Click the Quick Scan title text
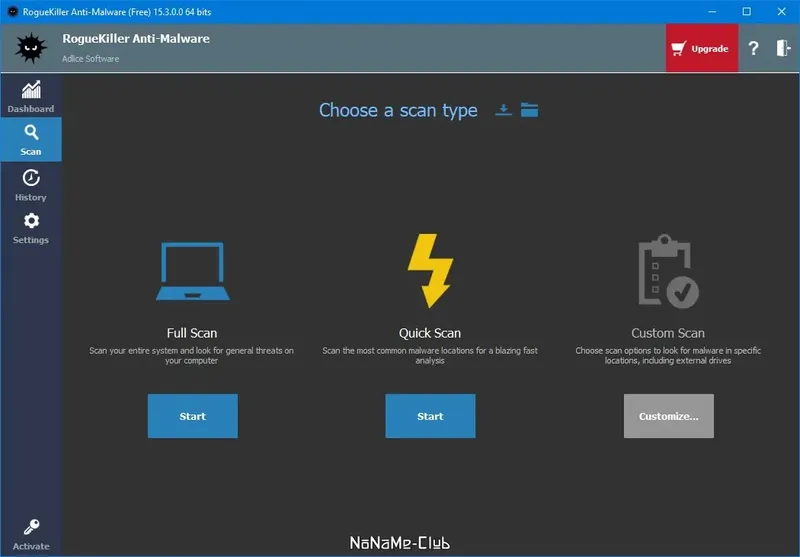Image resolution: width=800 pixels, height=557 pixels. coord(430,333)
